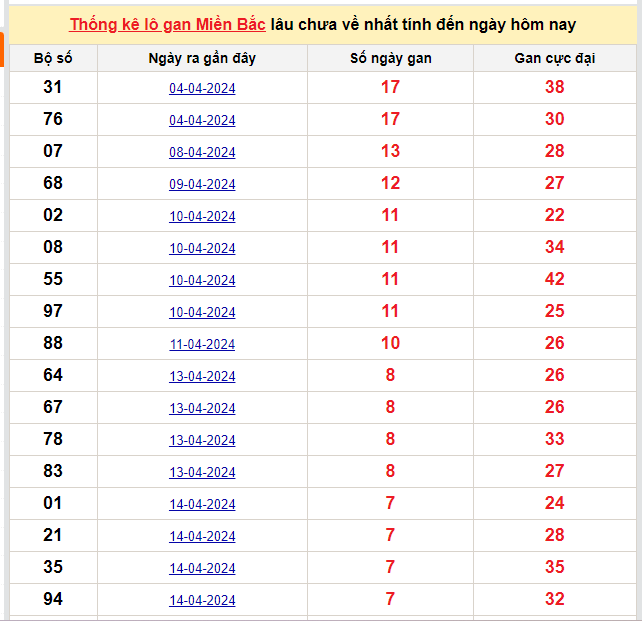
Task: Open the 14-04-2024 link for number 35
Action: 202,568
